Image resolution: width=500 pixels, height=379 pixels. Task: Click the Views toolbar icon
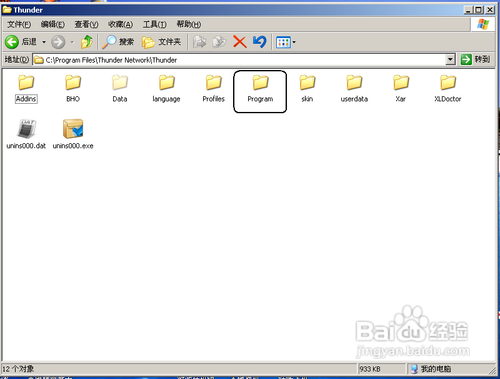[283, 42]
